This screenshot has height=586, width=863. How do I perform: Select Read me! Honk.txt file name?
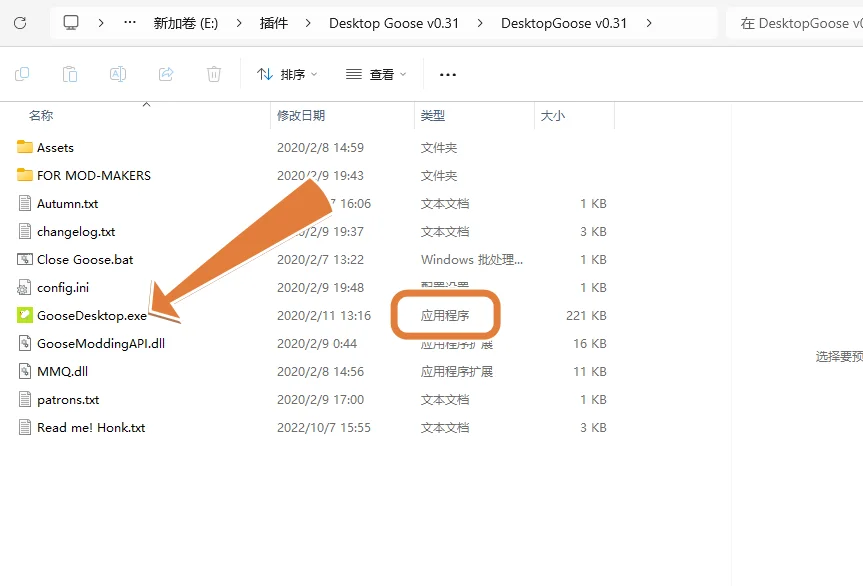click(91, 428)
